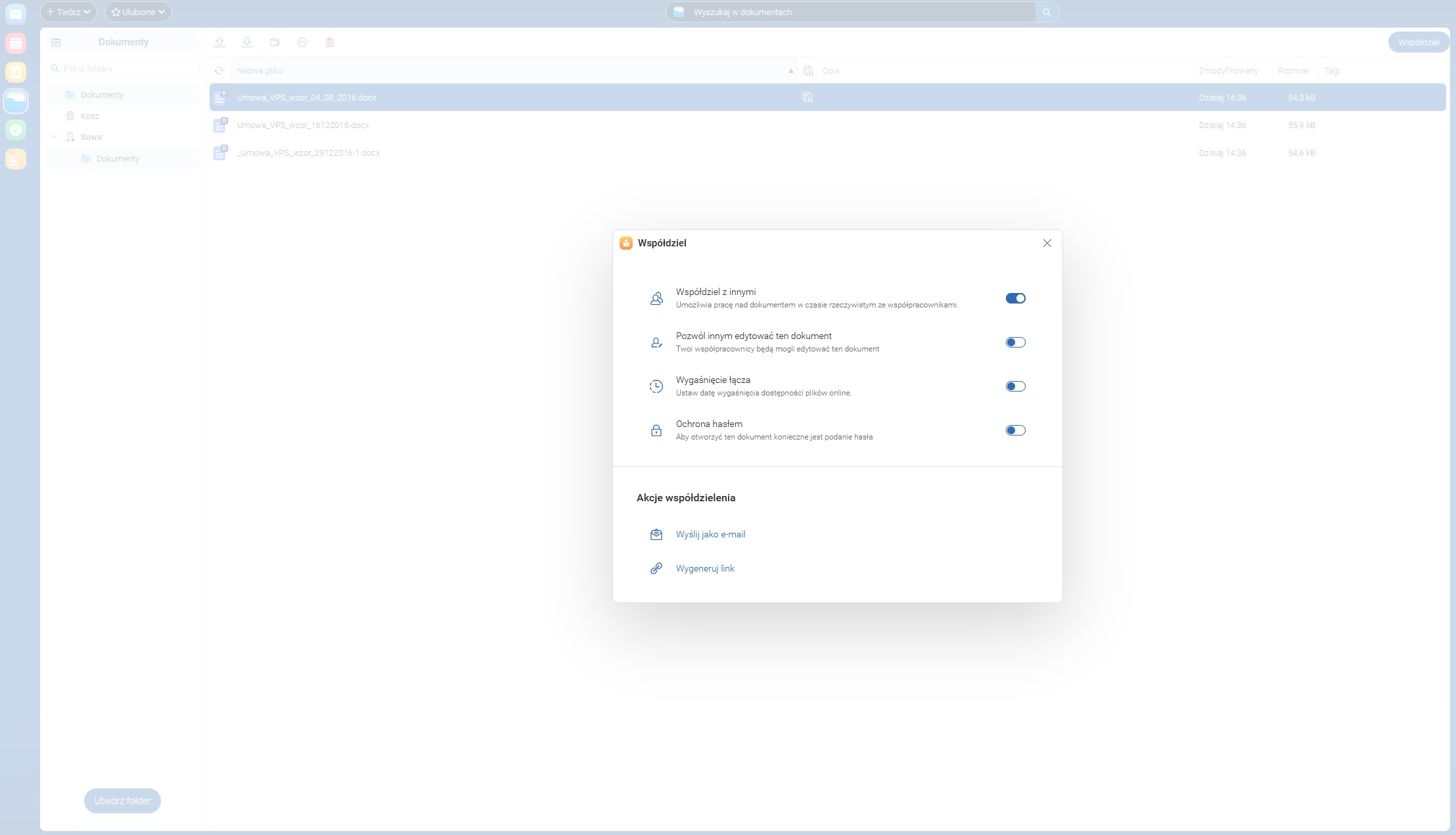Click the refresh file list icon
The image size is (1456, 835).
click(219, 70)
